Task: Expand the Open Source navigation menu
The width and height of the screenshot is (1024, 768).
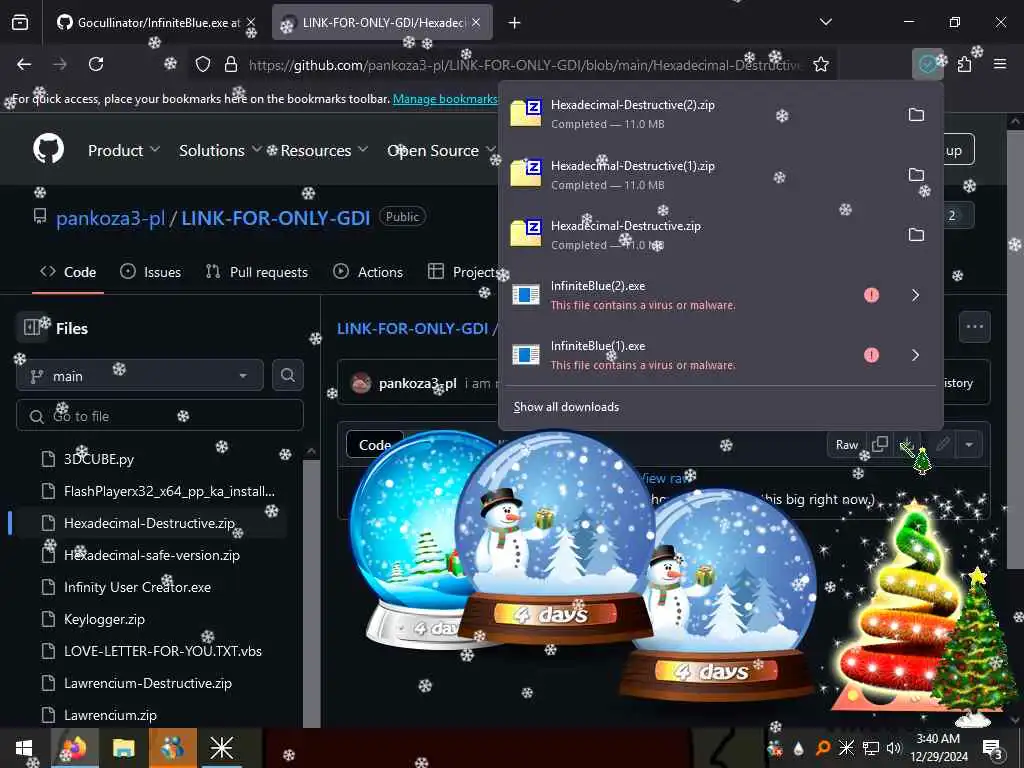Action: [441, 150]
